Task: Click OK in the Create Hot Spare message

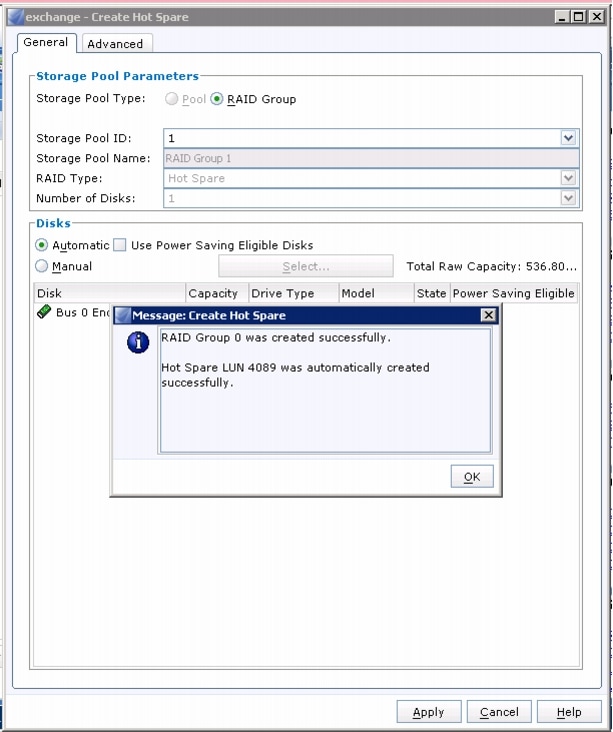Action: 472,476
